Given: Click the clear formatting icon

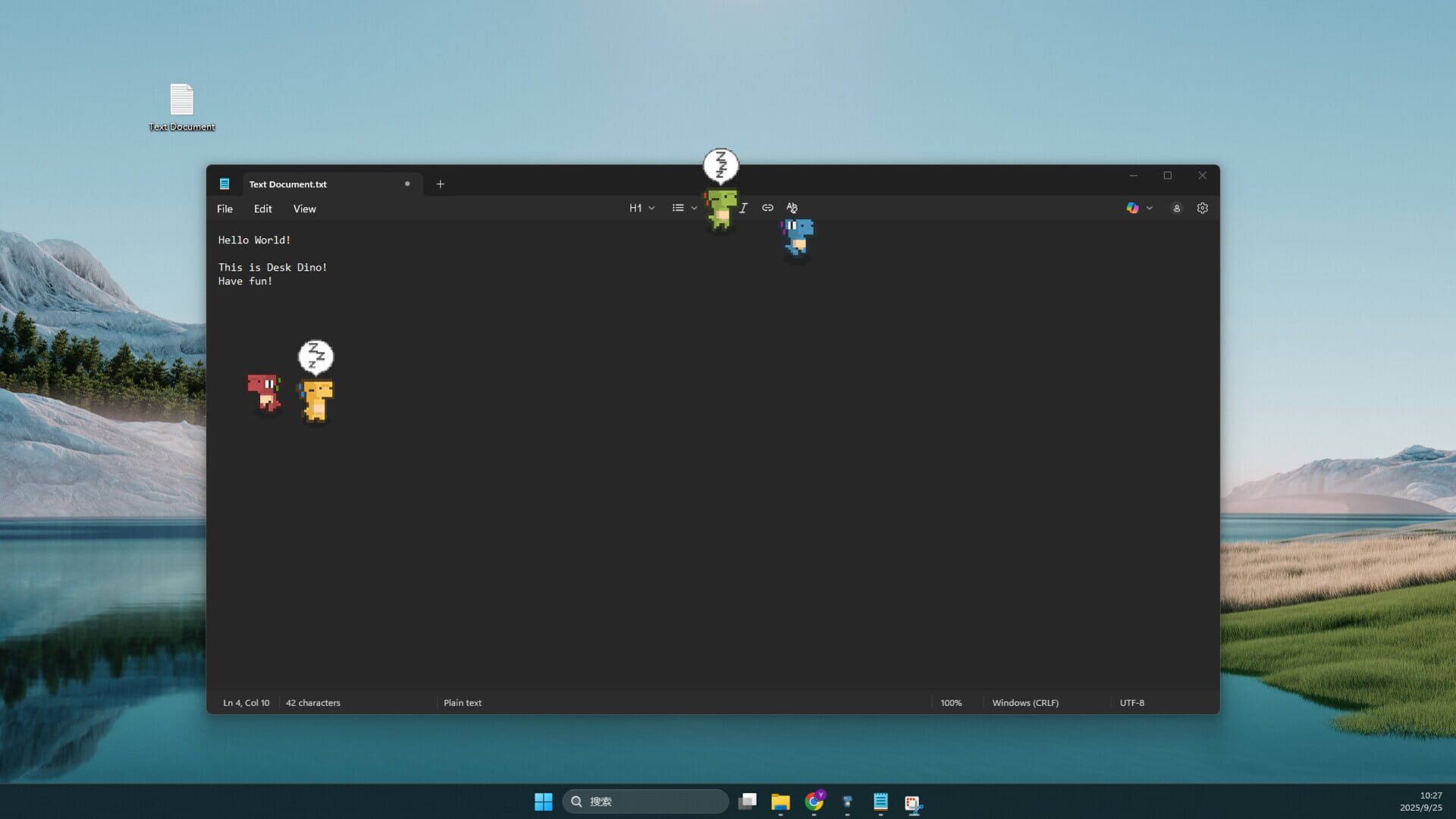Looking at the screenshot, I should point(792,208).
